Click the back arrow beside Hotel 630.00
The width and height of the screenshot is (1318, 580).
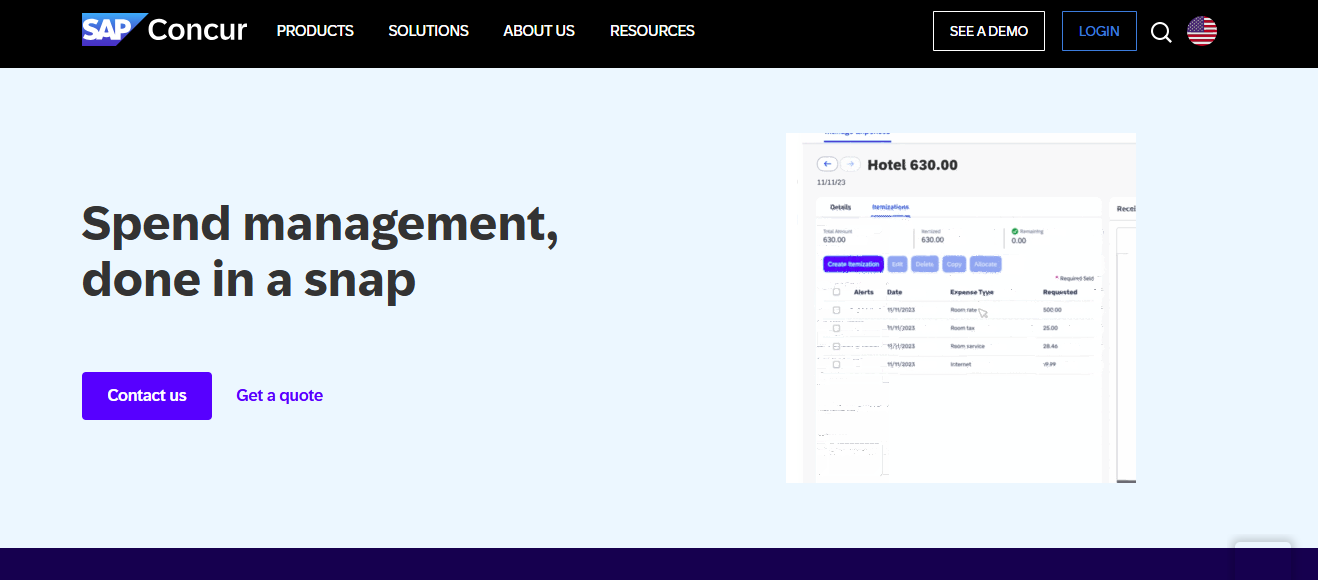[x=827, y=163]
